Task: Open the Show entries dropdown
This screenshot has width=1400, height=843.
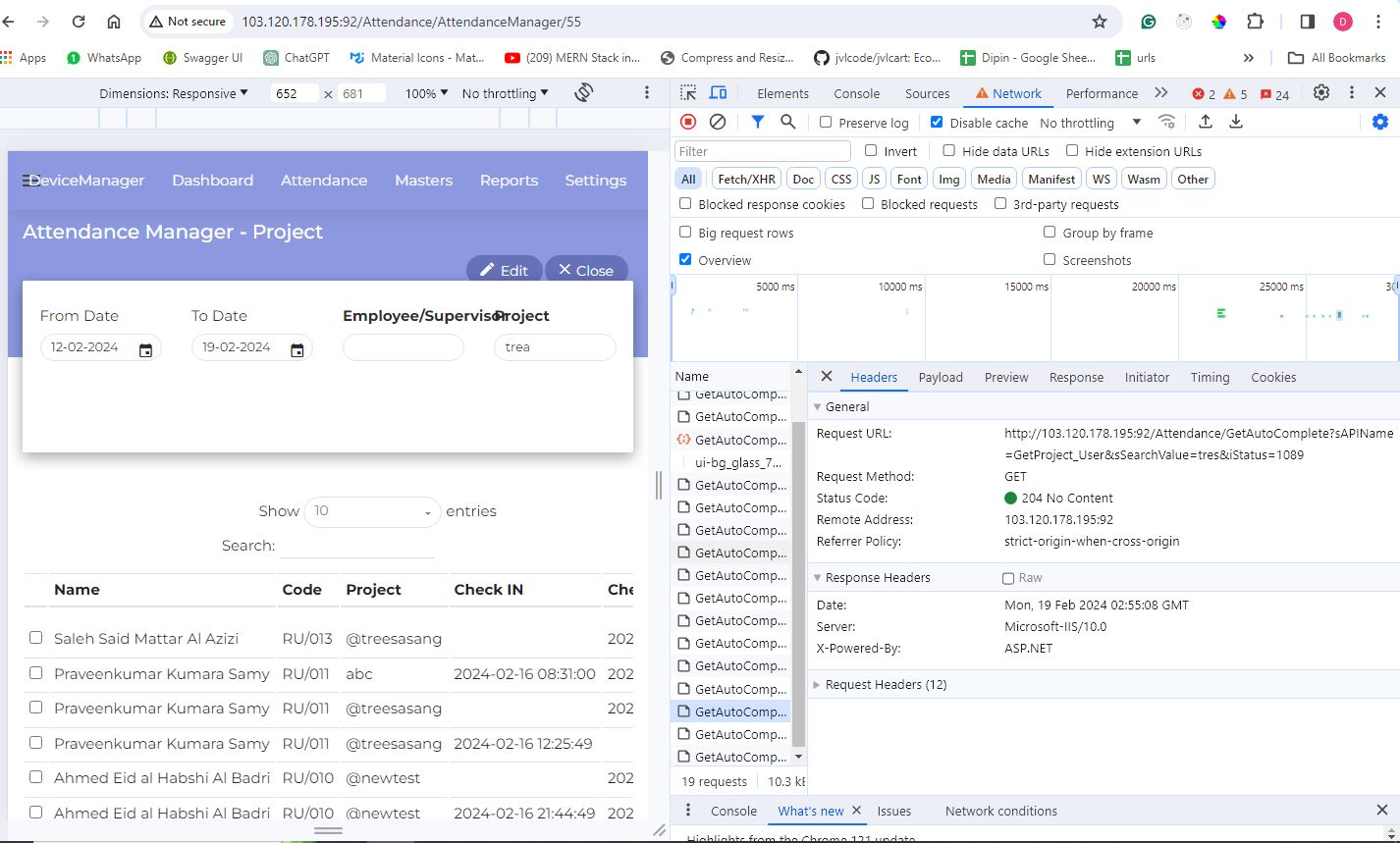Action: coord(371,511)
